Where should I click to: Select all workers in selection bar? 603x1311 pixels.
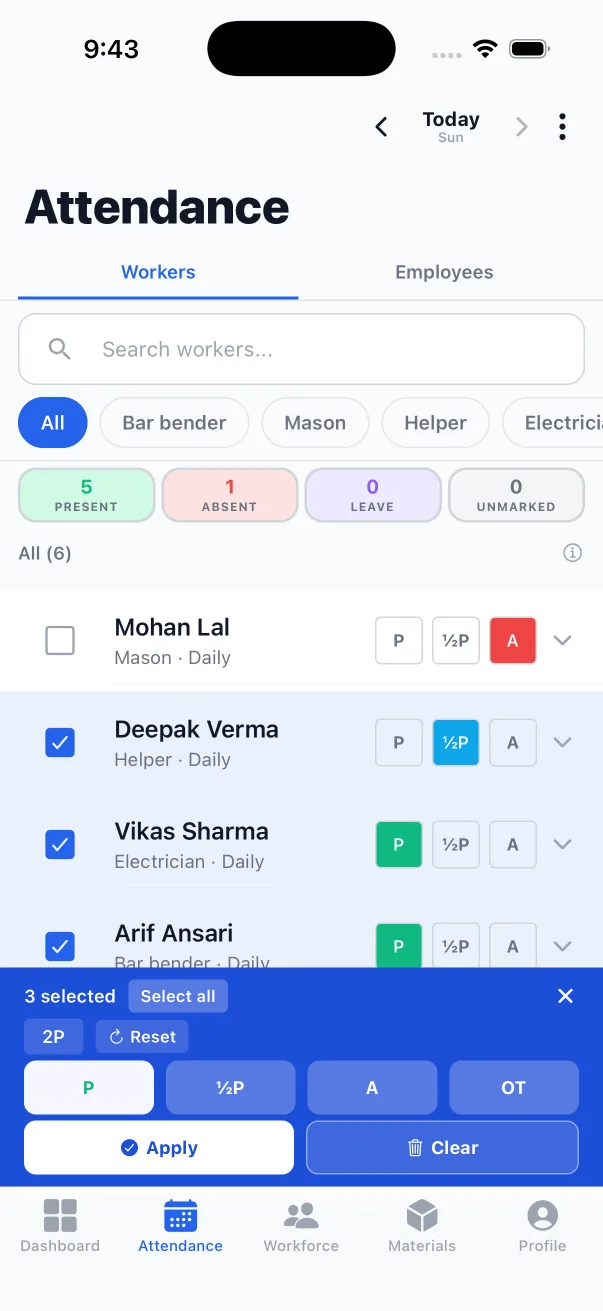[178, 996]
